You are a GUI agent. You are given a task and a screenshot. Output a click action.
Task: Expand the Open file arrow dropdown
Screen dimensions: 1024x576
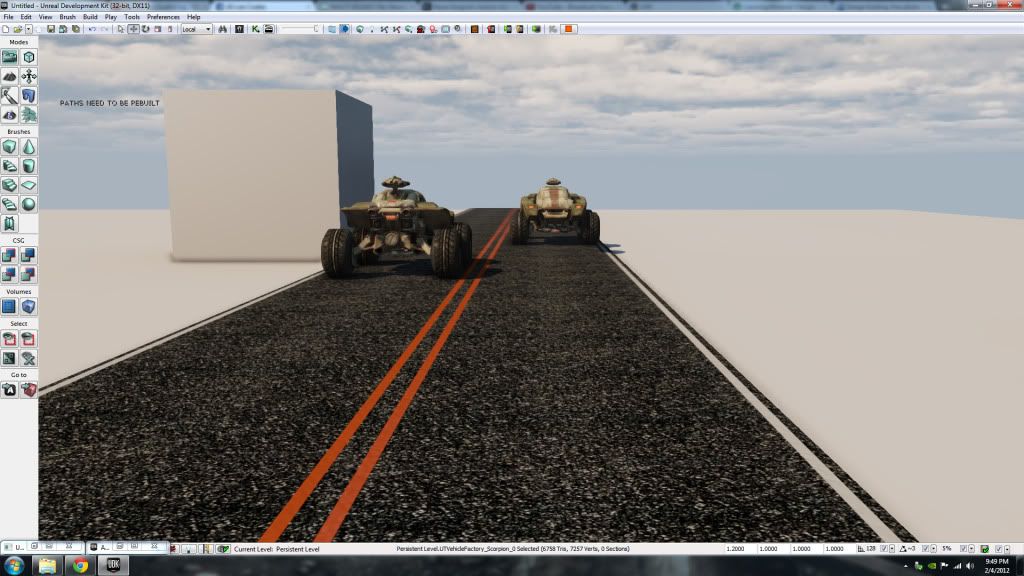pyautogui.click(x=29, y=29)
